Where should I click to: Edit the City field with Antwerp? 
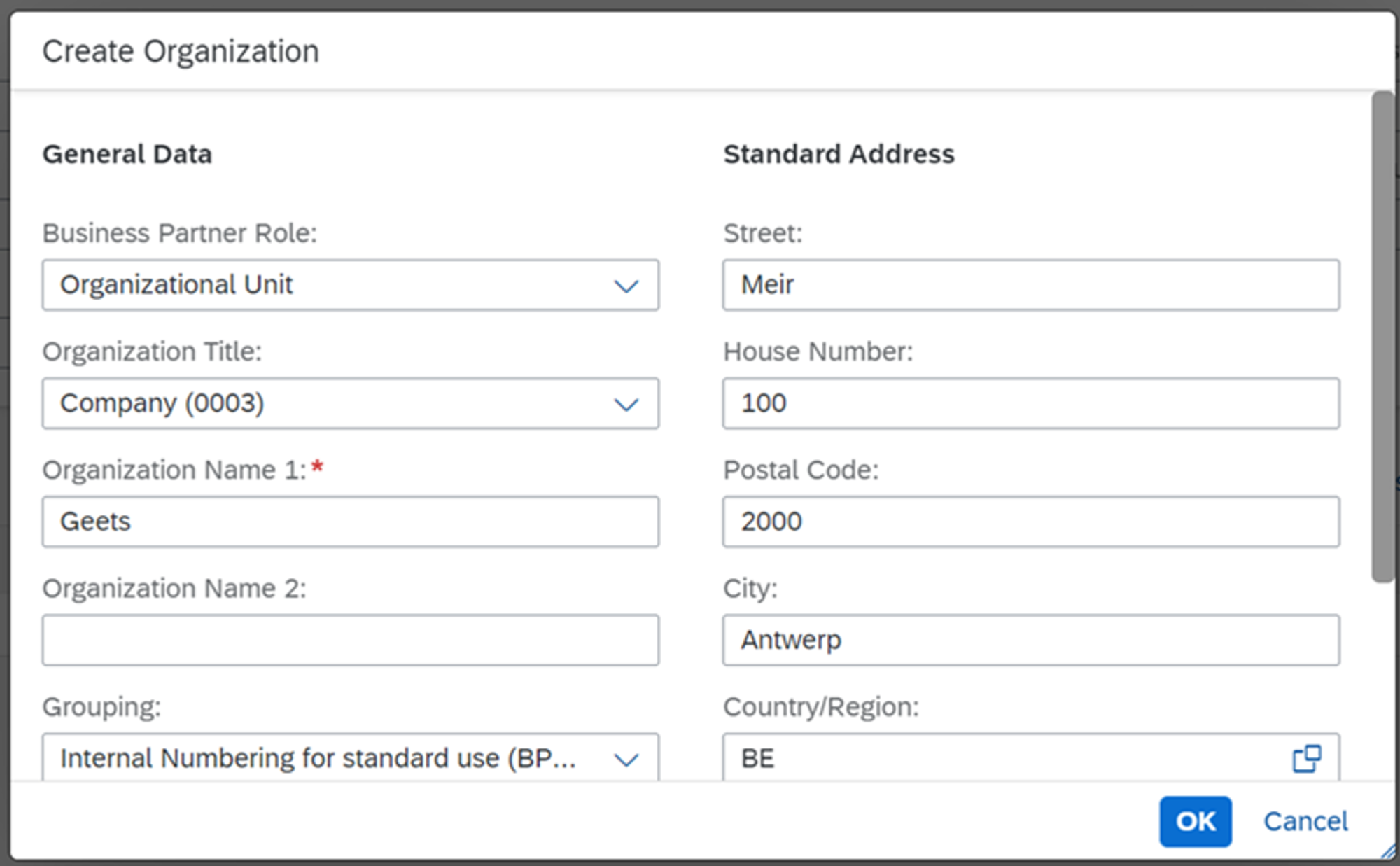[x=1030, y=640]
